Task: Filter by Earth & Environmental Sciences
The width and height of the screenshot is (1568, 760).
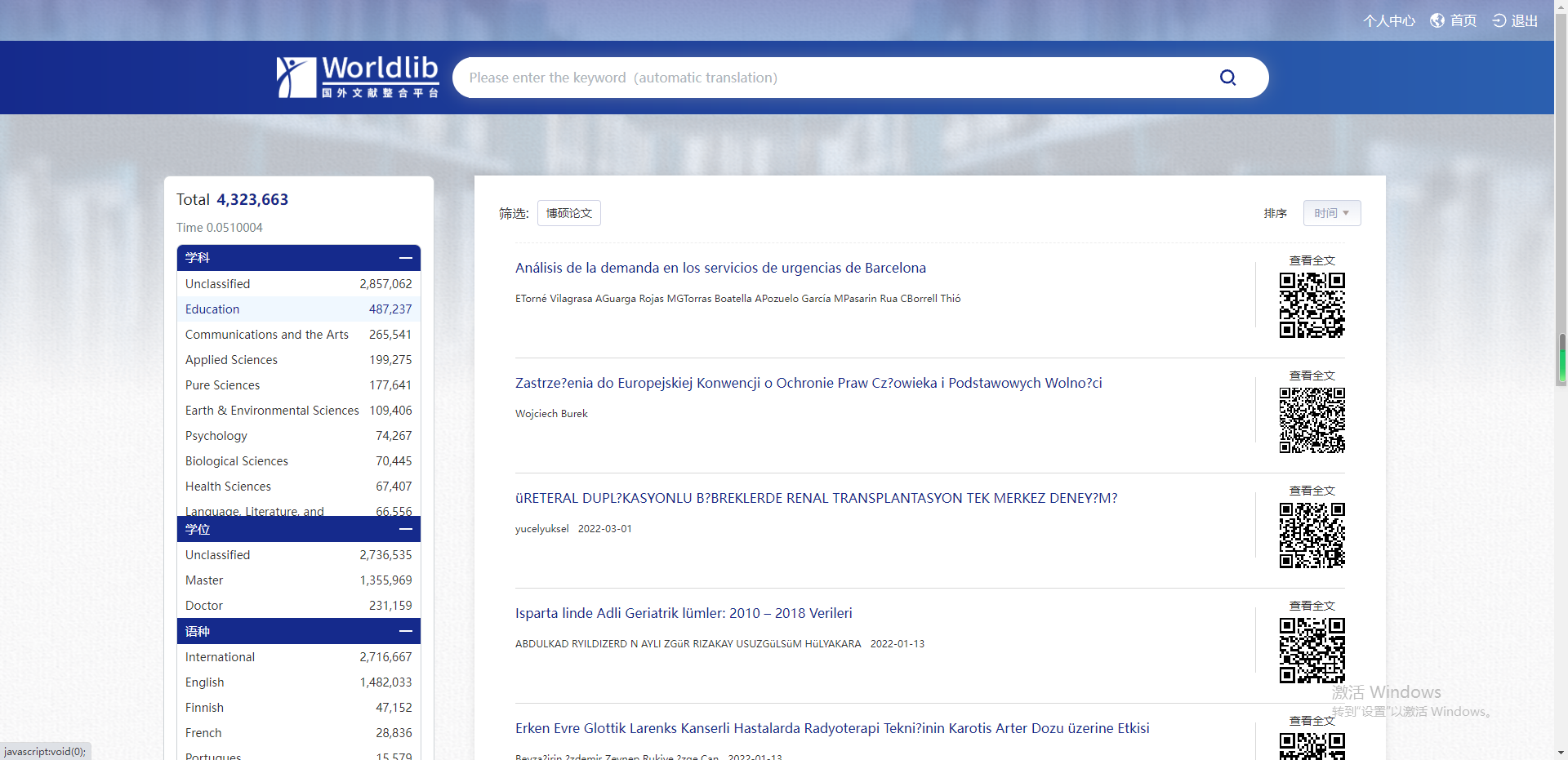Action: 299,410
